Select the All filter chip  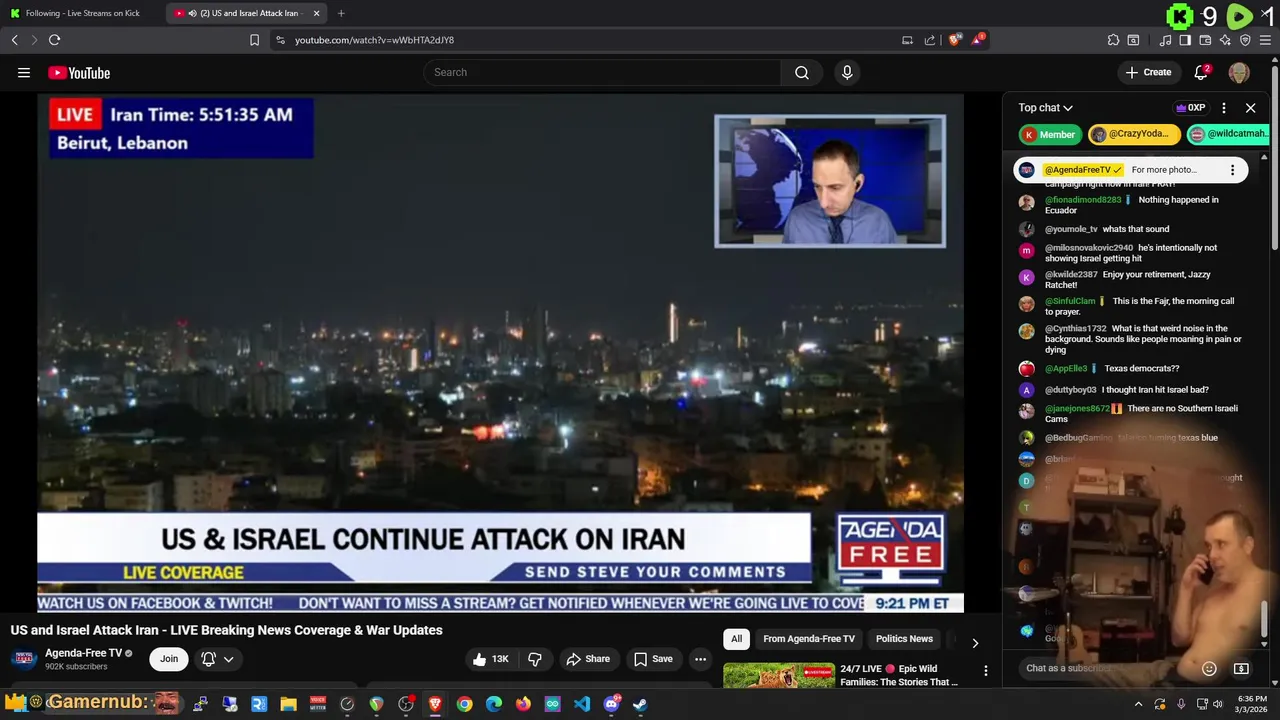point(736,639)
